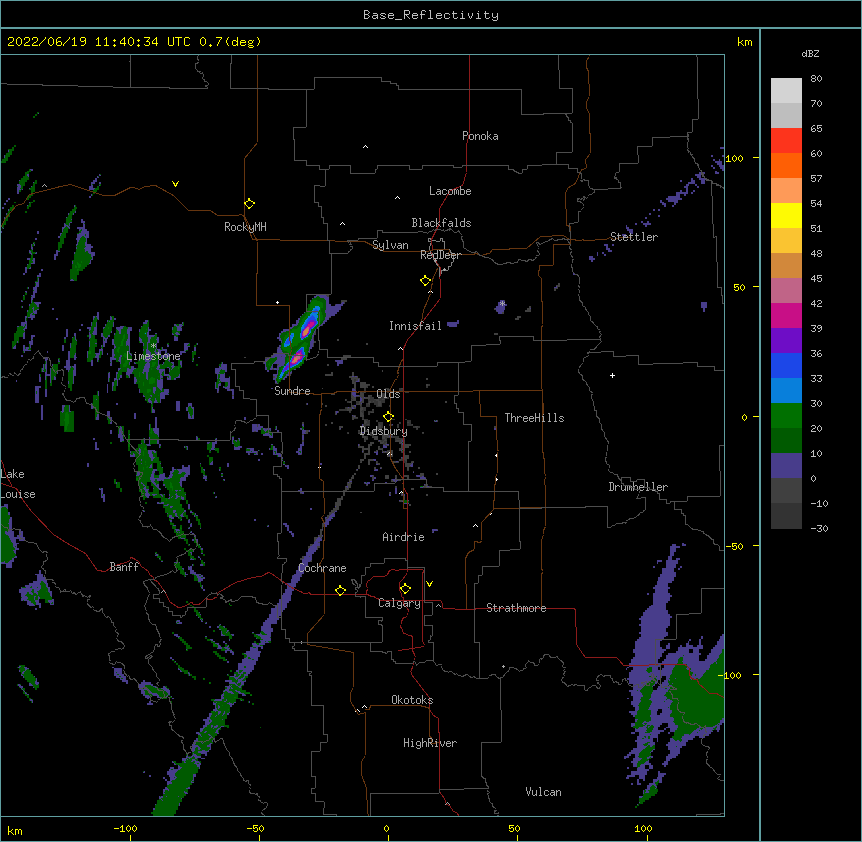Click the yellow marker south of RedDeer
This screenshot has height=842, width=862.
point(425,280)
